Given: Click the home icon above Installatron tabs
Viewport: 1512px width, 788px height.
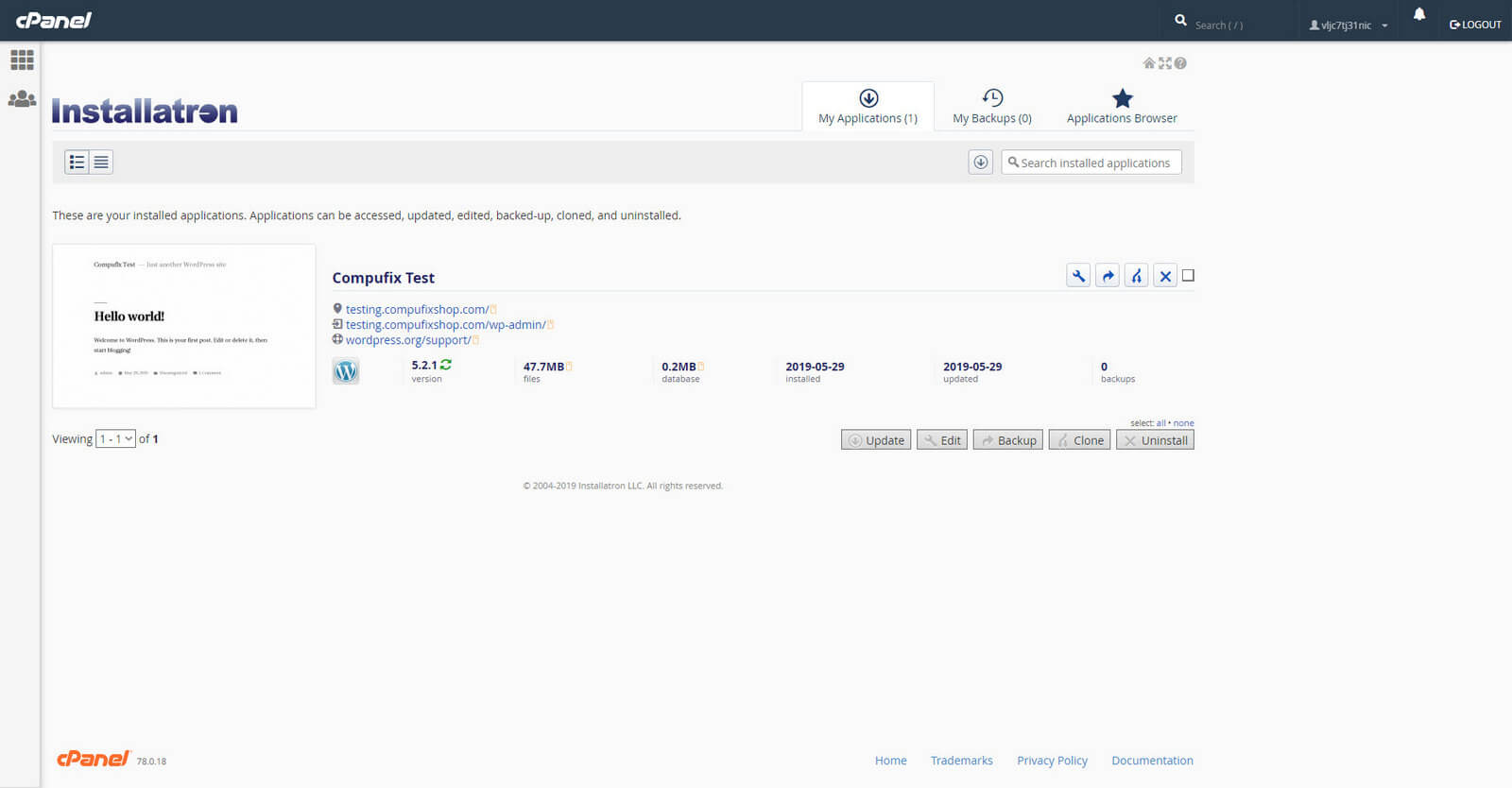Looking at the screenshot, I should tap(1149, 63).
